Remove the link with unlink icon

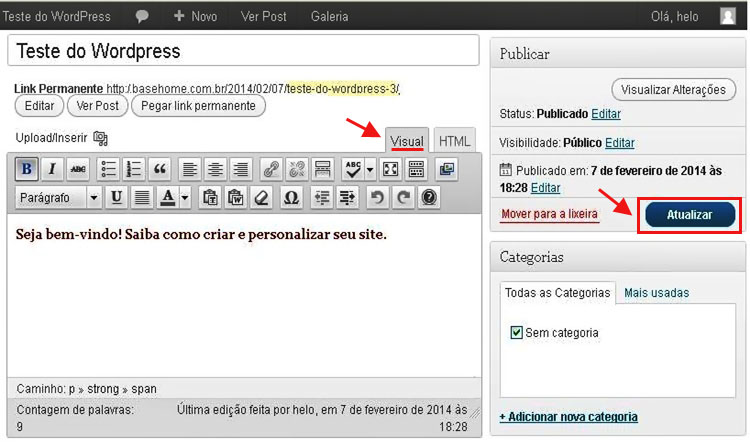point(297,169)
